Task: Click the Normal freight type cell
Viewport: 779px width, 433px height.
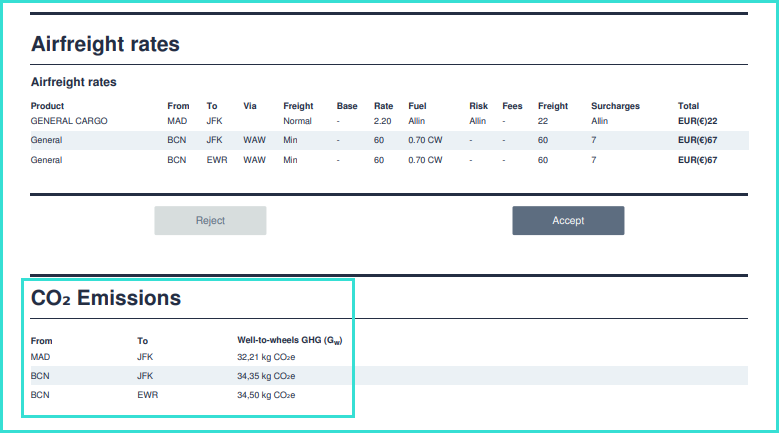Action: pyautogui.click(x=297, y=121)
